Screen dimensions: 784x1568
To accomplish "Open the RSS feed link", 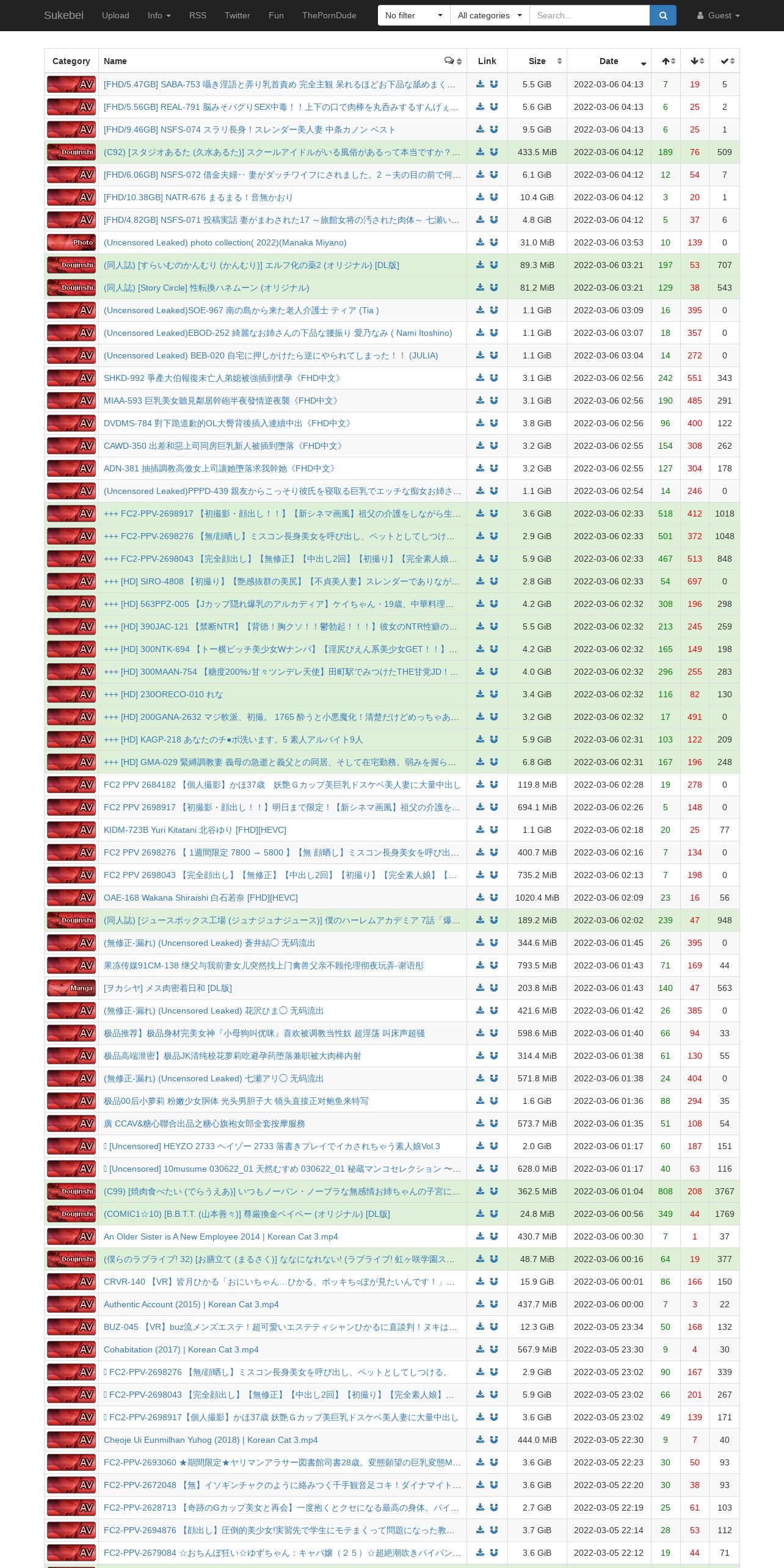I will 198,15.
